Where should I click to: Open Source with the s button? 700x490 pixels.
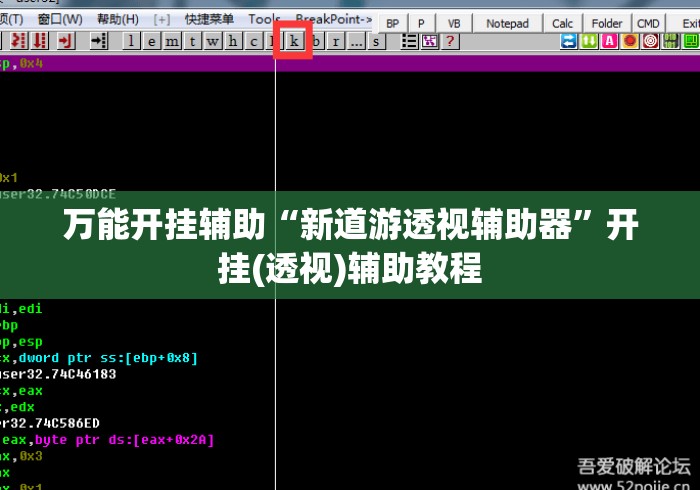point(376,42)
